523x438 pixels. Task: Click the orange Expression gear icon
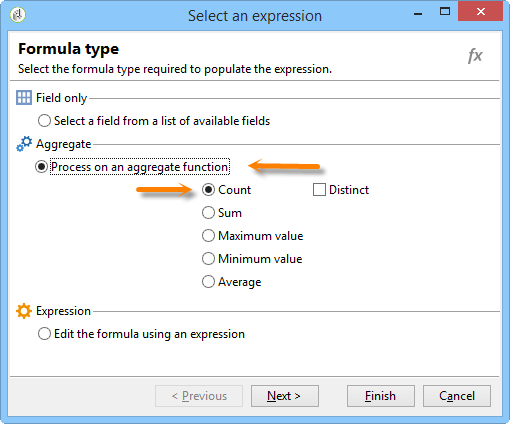pyautogui.click(x=24, y=311)
